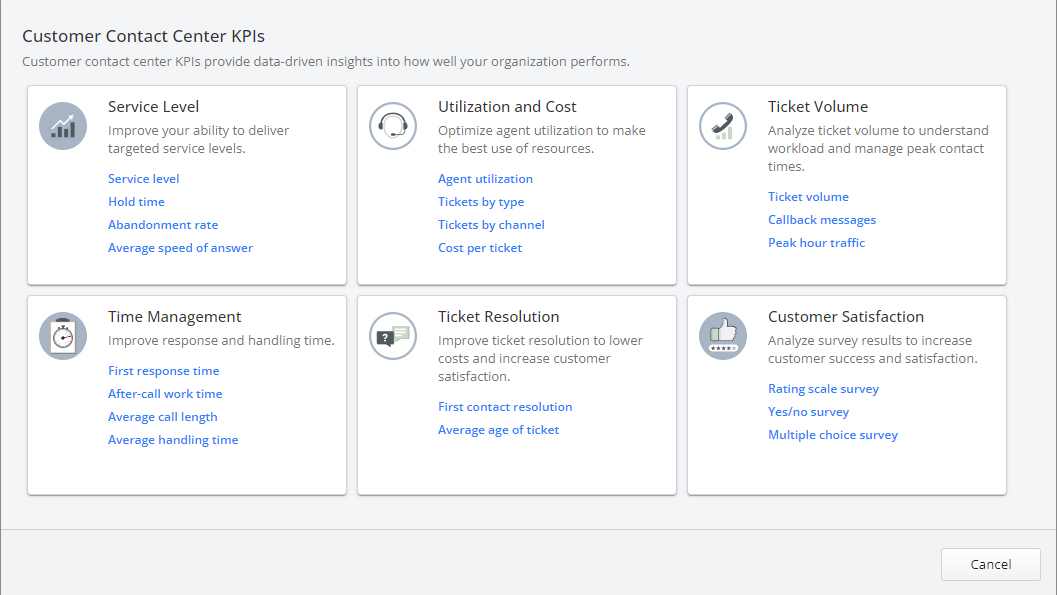Screen dimensions: 1057x595
Task: Click the Service Level chart icon
Action: point(62,125)
